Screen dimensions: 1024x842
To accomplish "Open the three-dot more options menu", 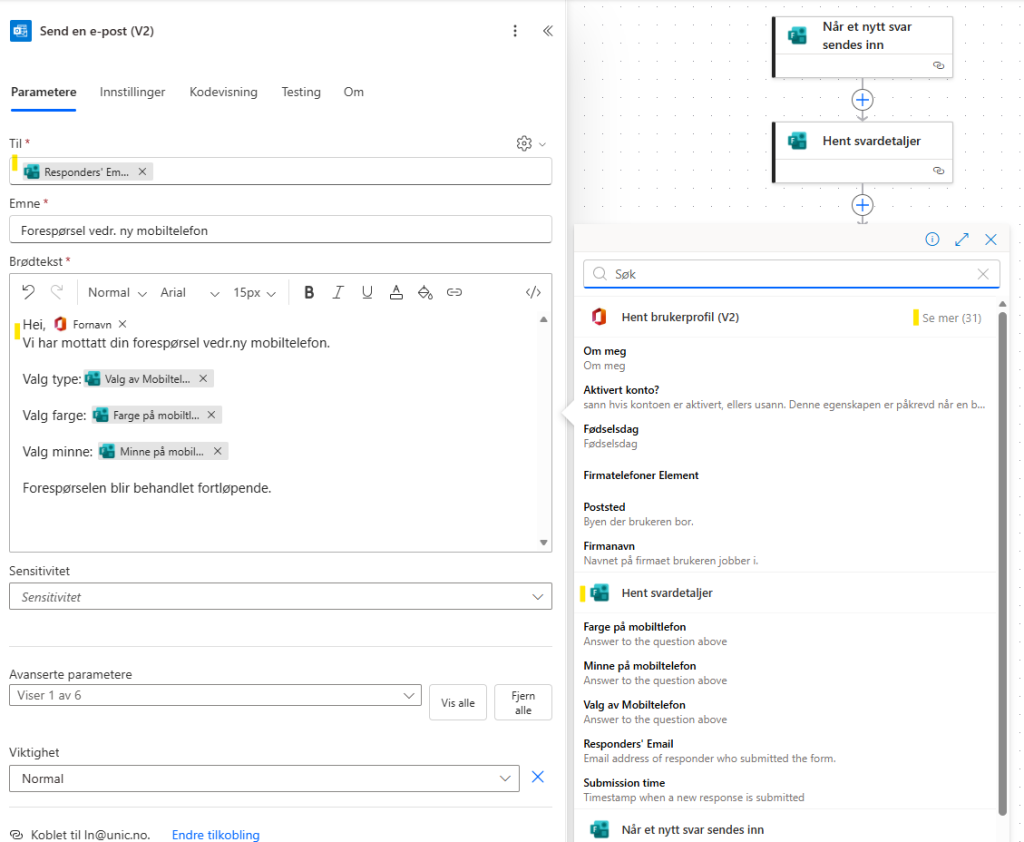I will click(x=515, y=31).
